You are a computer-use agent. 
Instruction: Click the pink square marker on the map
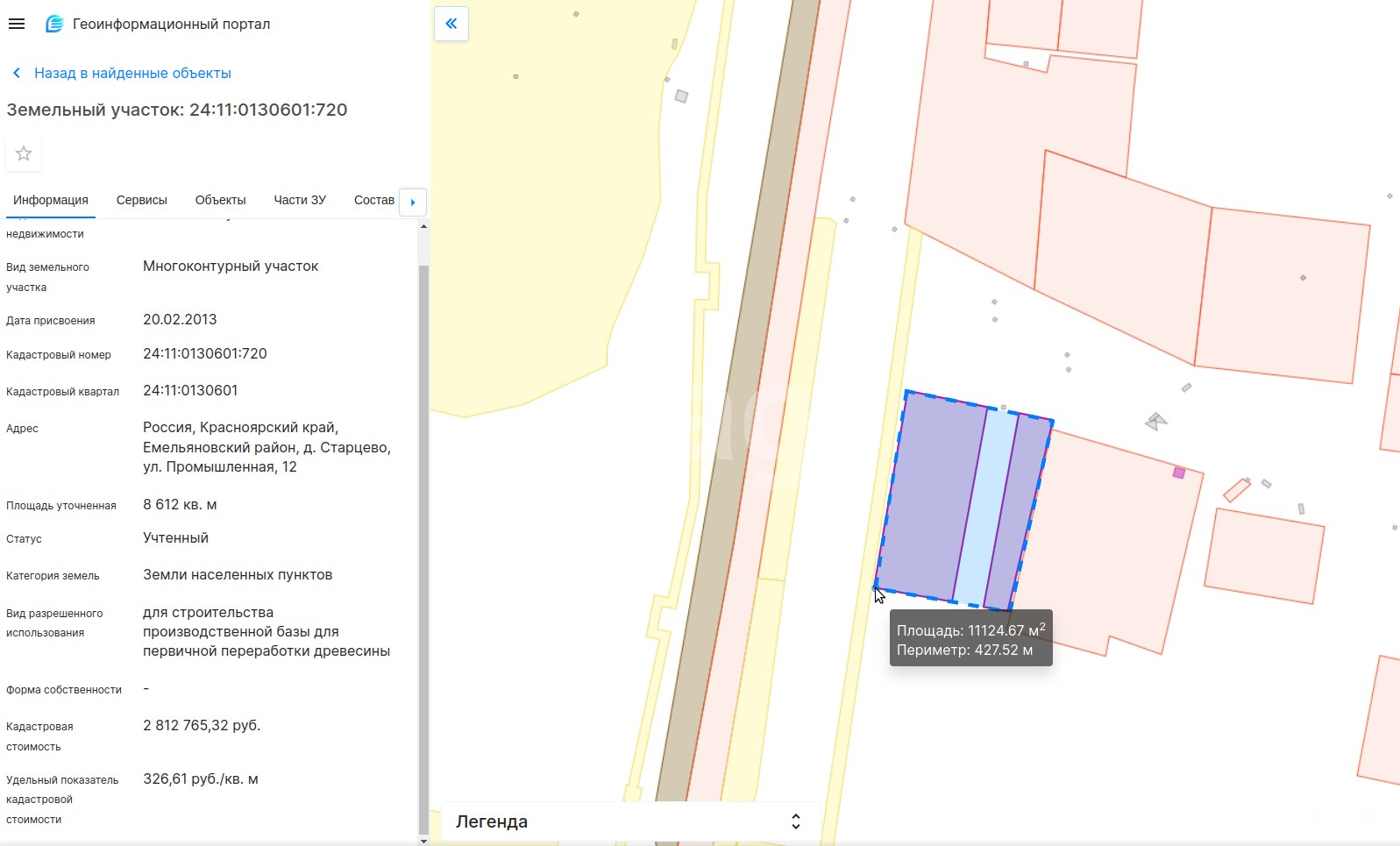1179,473
